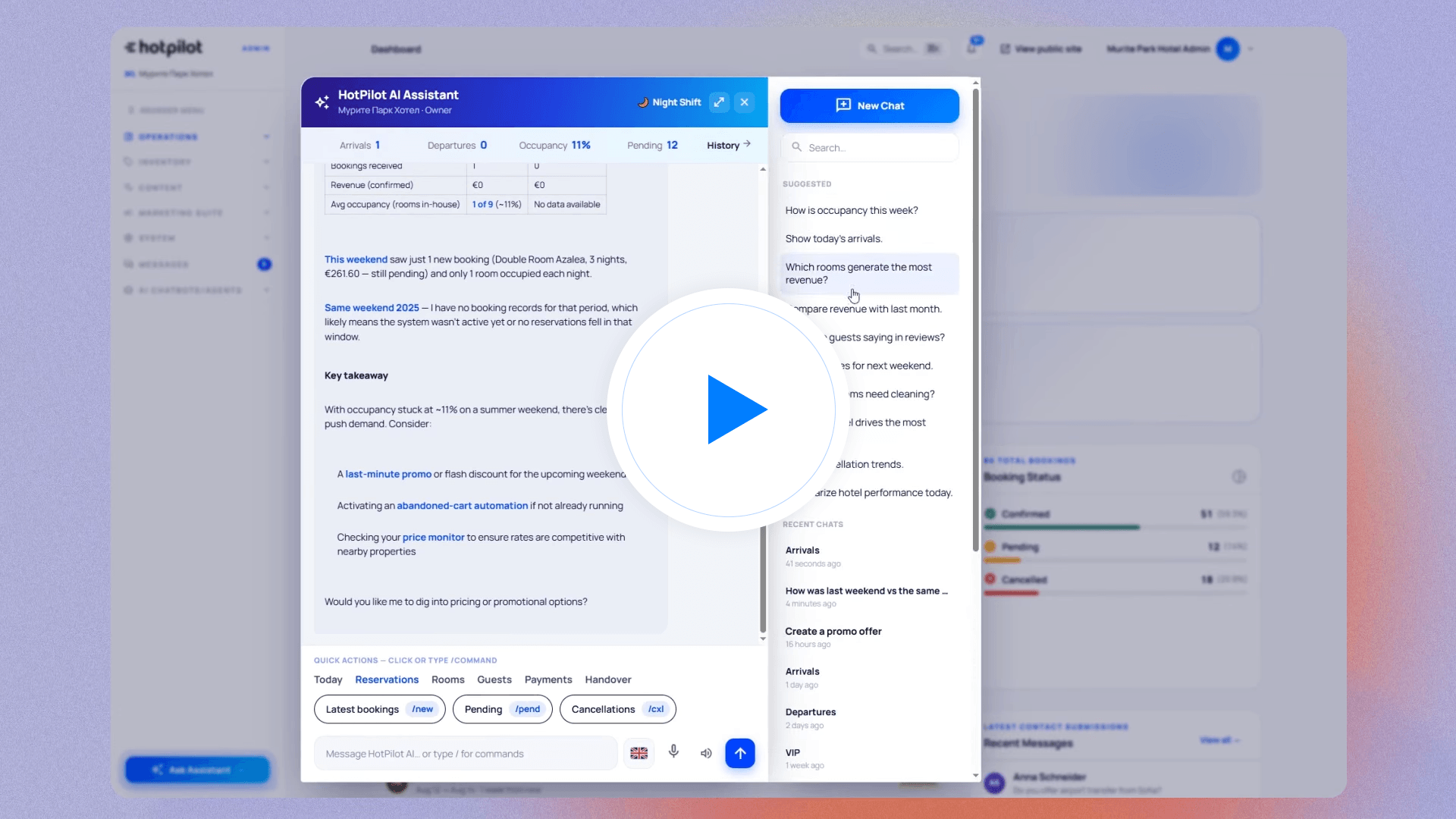Expand the Marketing Suite sidebar menu
The height and width of the screenshot is (819, 1456).
197,213
